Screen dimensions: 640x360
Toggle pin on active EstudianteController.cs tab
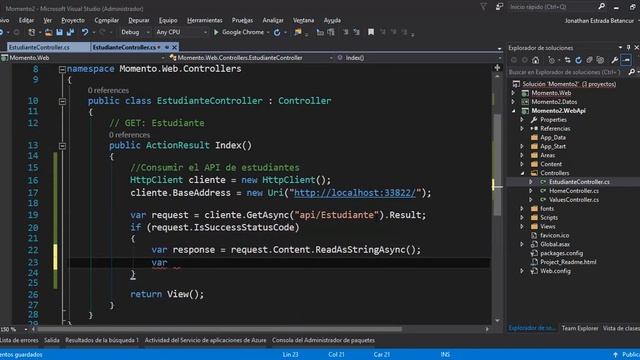[x=167, y=47]
